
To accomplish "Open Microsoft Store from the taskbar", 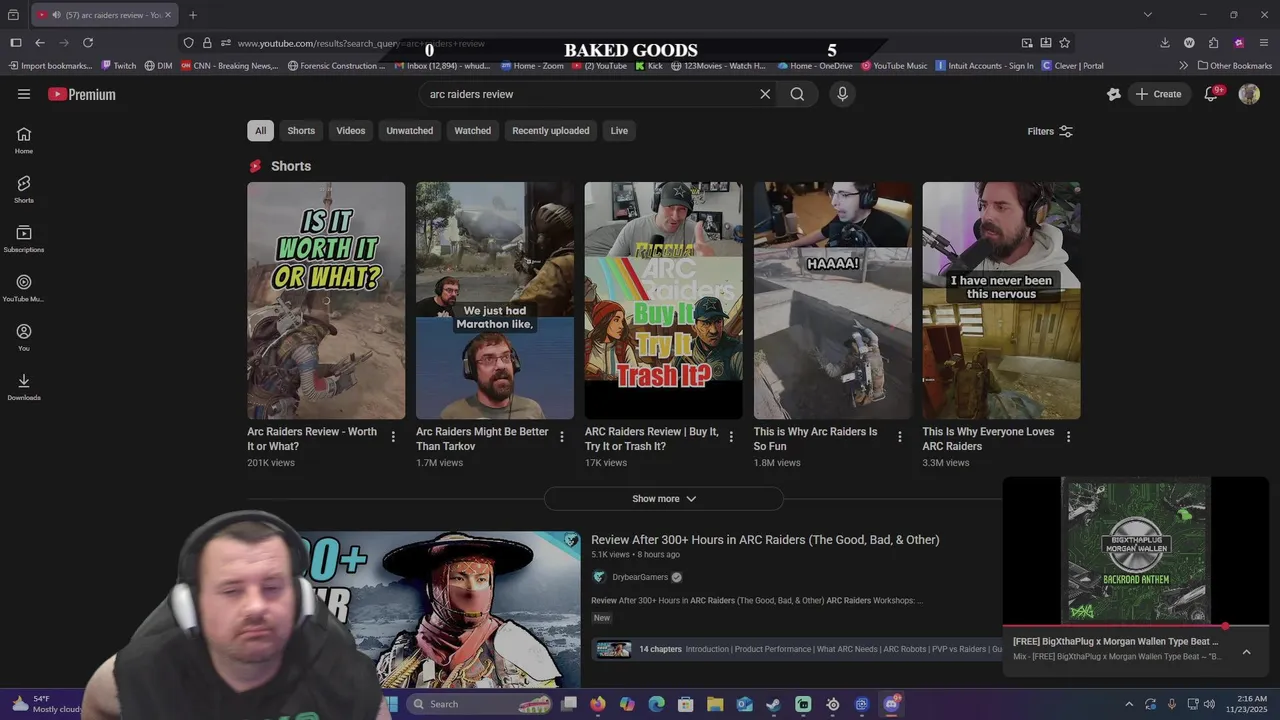I will [x=686, y=704].
